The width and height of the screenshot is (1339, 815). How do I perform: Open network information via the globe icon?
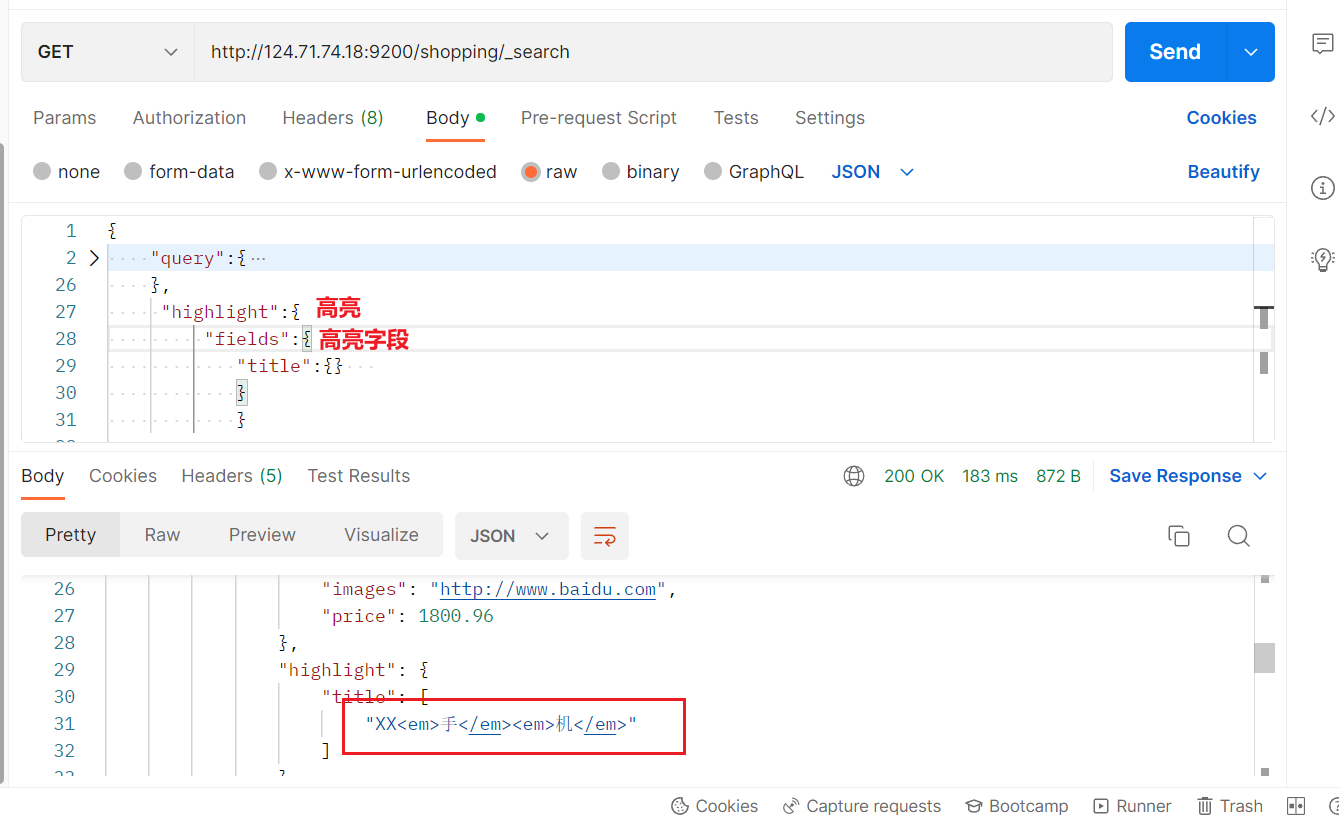coord(853,476)
